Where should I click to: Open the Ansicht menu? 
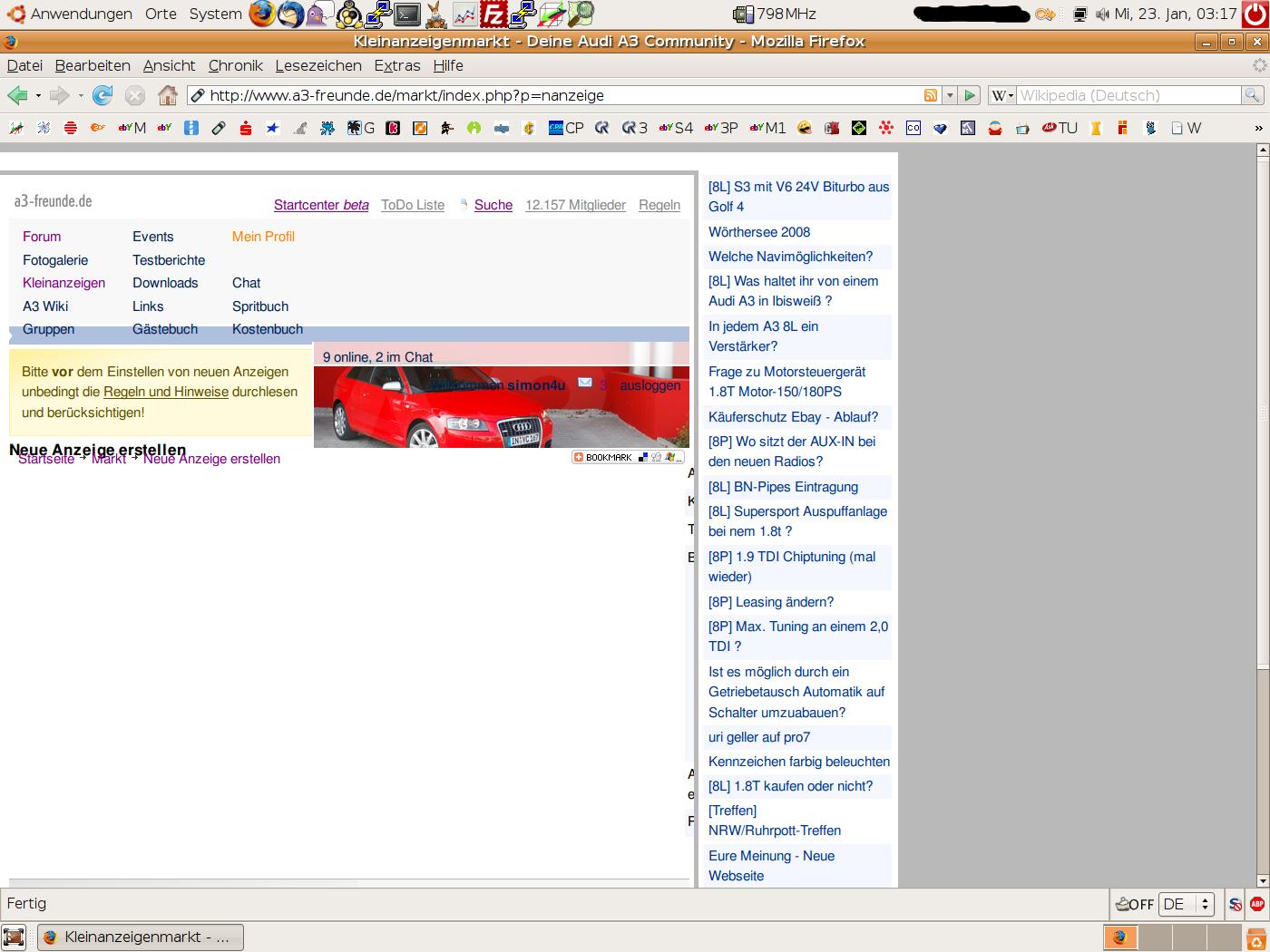click(169, 65)
